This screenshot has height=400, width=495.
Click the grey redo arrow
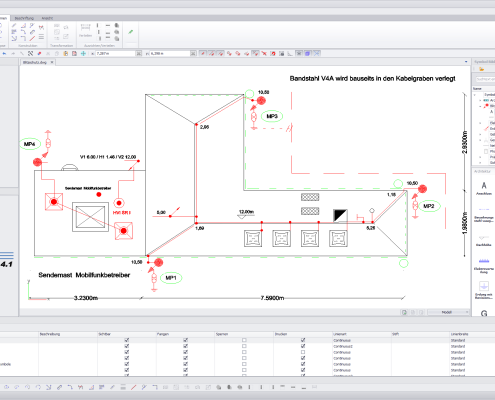(13, 53)
